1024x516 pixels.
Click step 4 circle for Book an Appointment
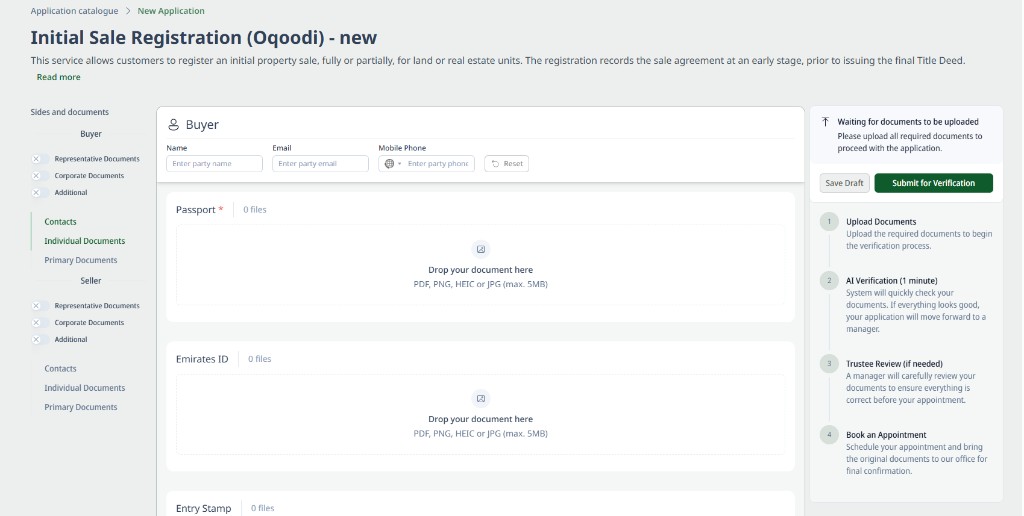(829, 435)
